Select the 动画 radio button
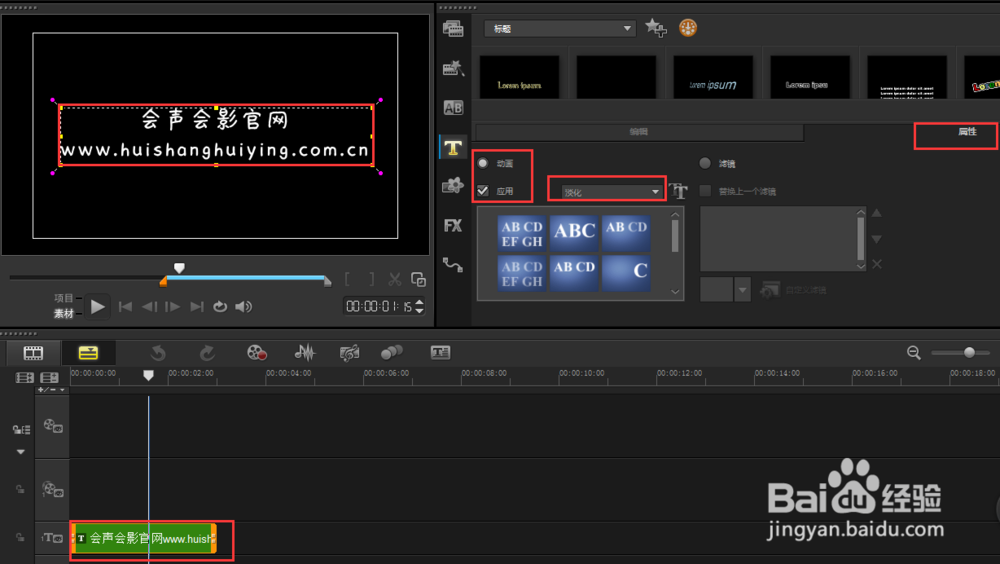Screen dimensions: 1000x564 [x=483, y=163]
